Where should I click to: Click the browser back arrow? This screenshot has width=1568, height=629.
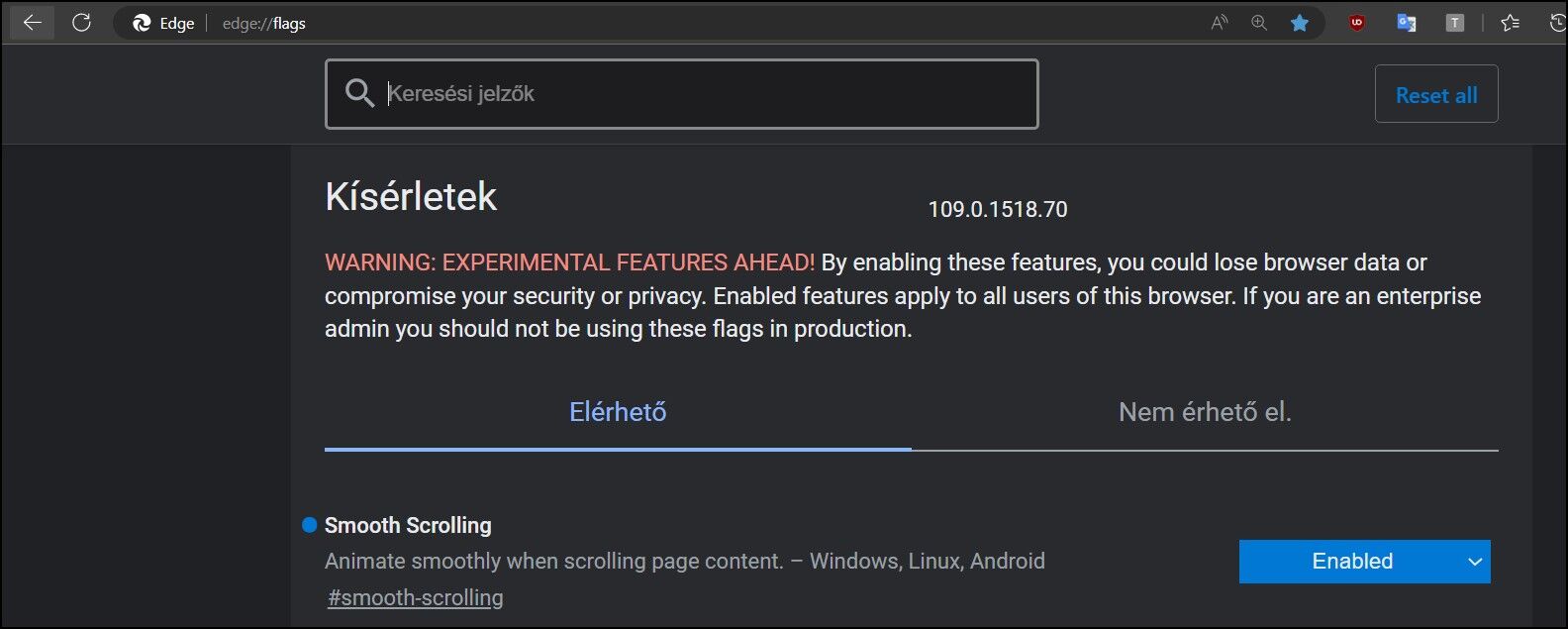32,23
